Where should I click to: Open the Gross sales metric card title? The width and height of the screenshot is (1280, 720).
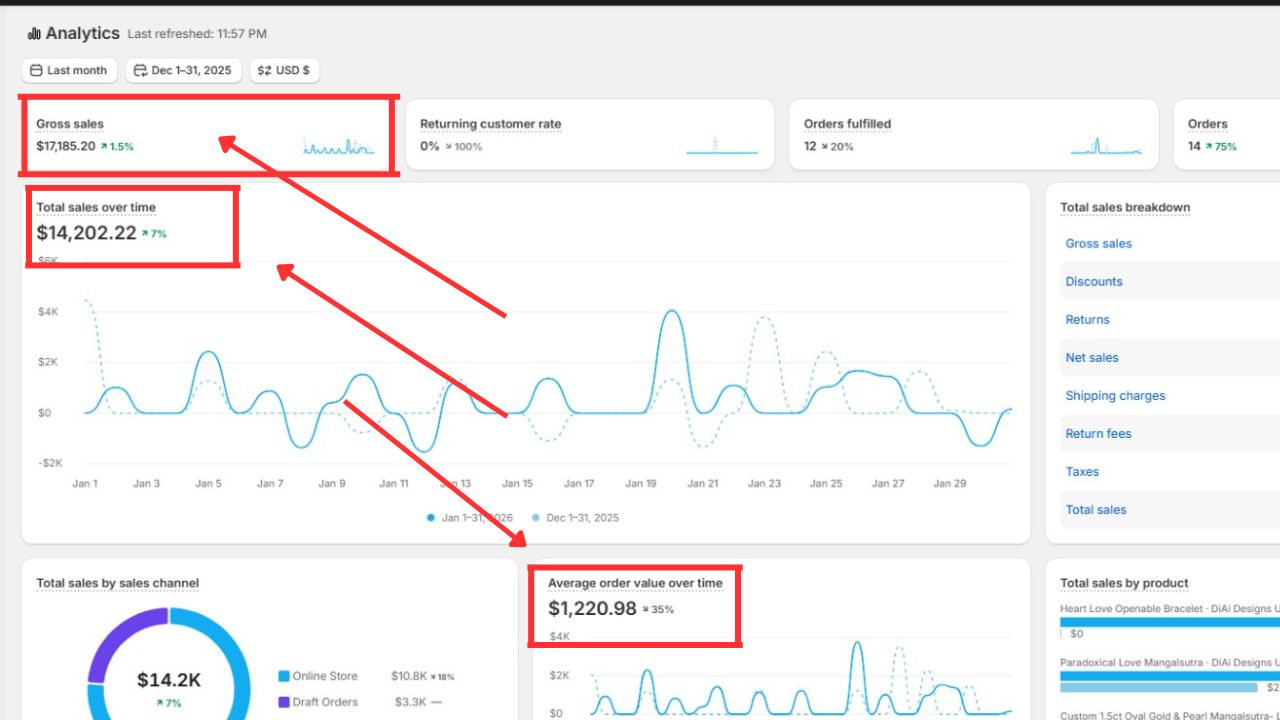[x=70, y=124]
